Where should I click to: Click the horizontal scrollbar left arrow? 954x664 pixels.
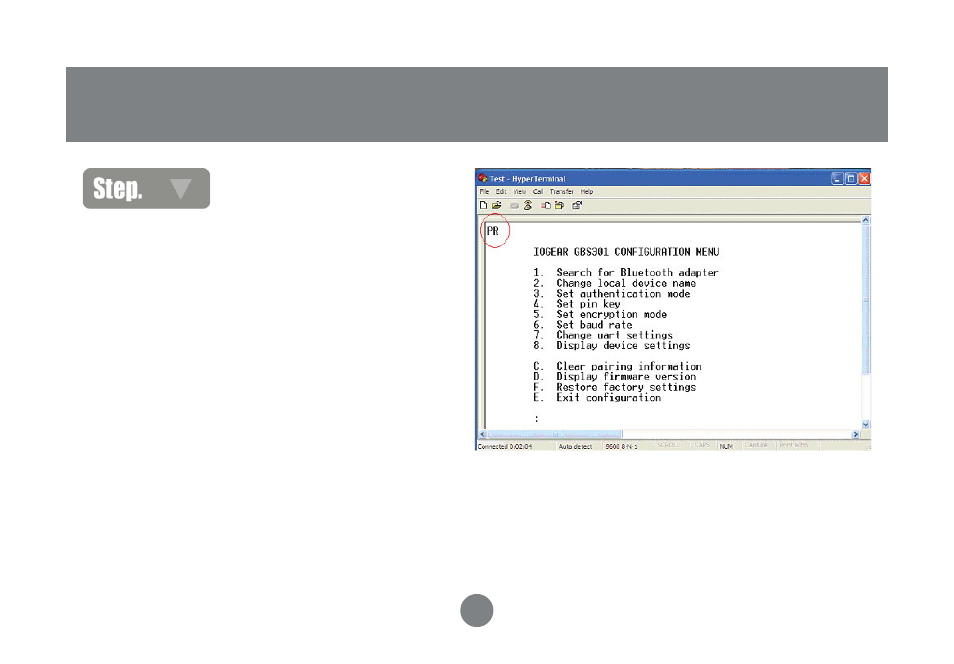(x=482, y=435)
